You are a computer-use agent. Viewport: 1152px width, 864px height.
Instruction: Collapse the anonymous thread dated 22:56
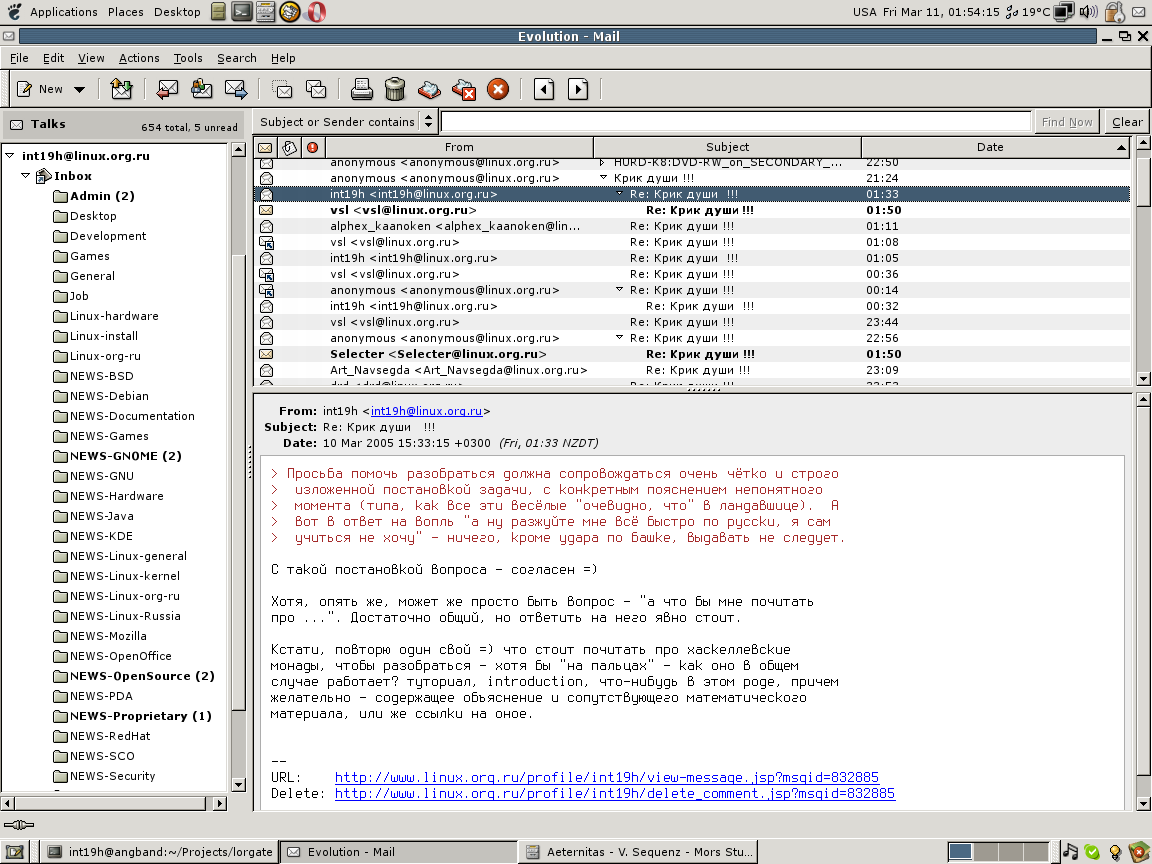619,338
